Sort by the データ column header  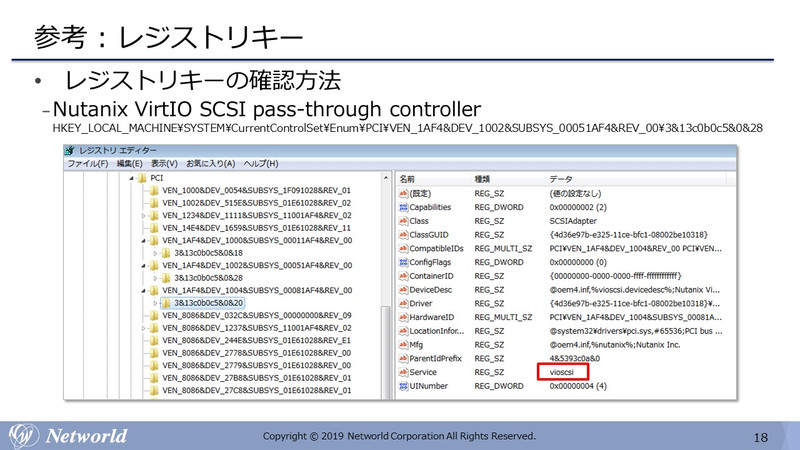point(635,179)
